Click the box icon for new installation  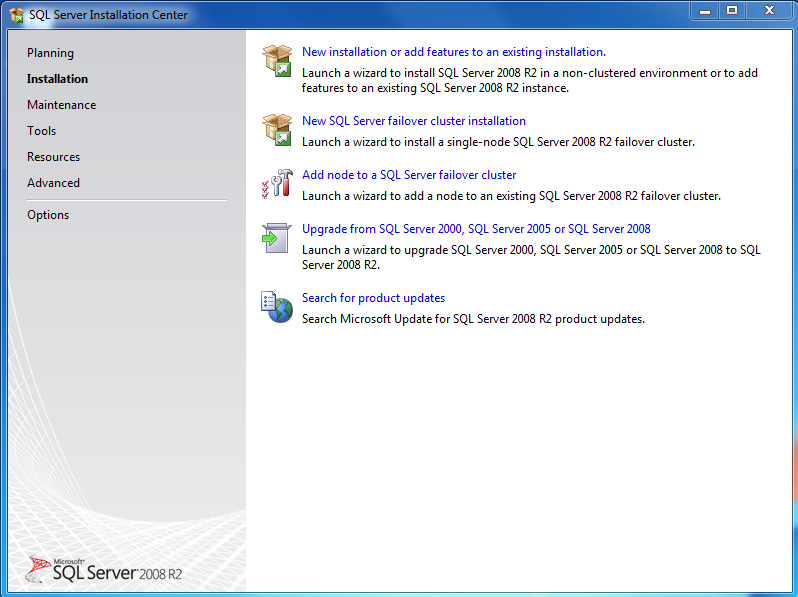tap(277, 61)
